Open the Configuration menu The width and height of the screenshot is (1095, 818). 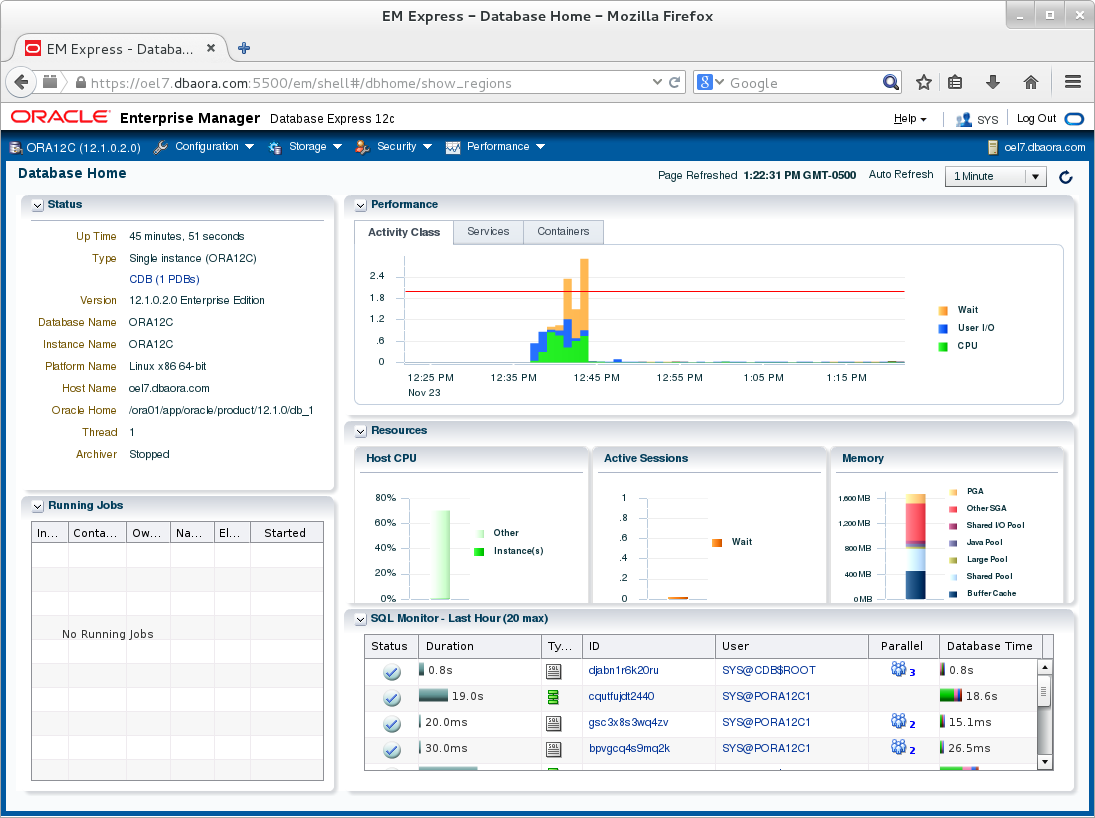coord(204,147)
